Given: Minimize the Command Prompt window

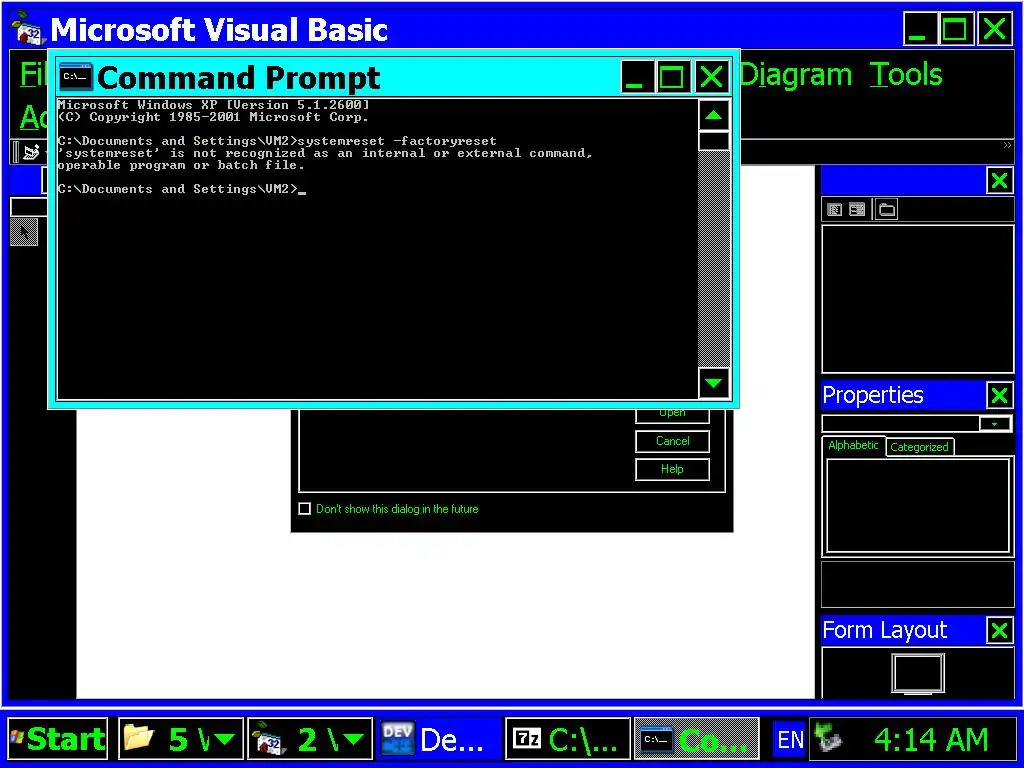Looking at the screenshot, I should tap(635, 77).
